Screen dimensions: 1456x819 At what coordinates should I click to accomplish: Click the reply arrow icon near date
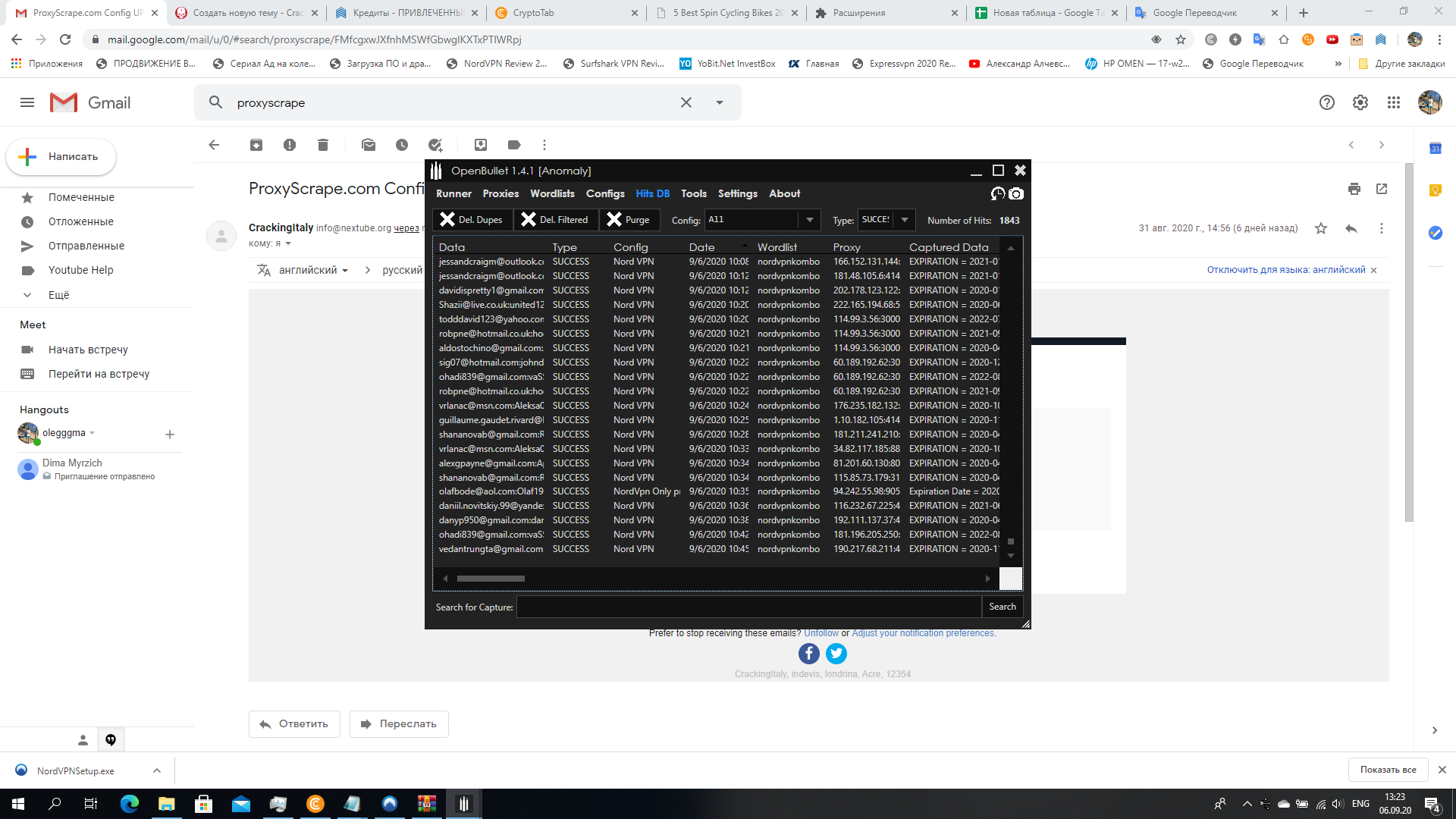point(1351,228)
